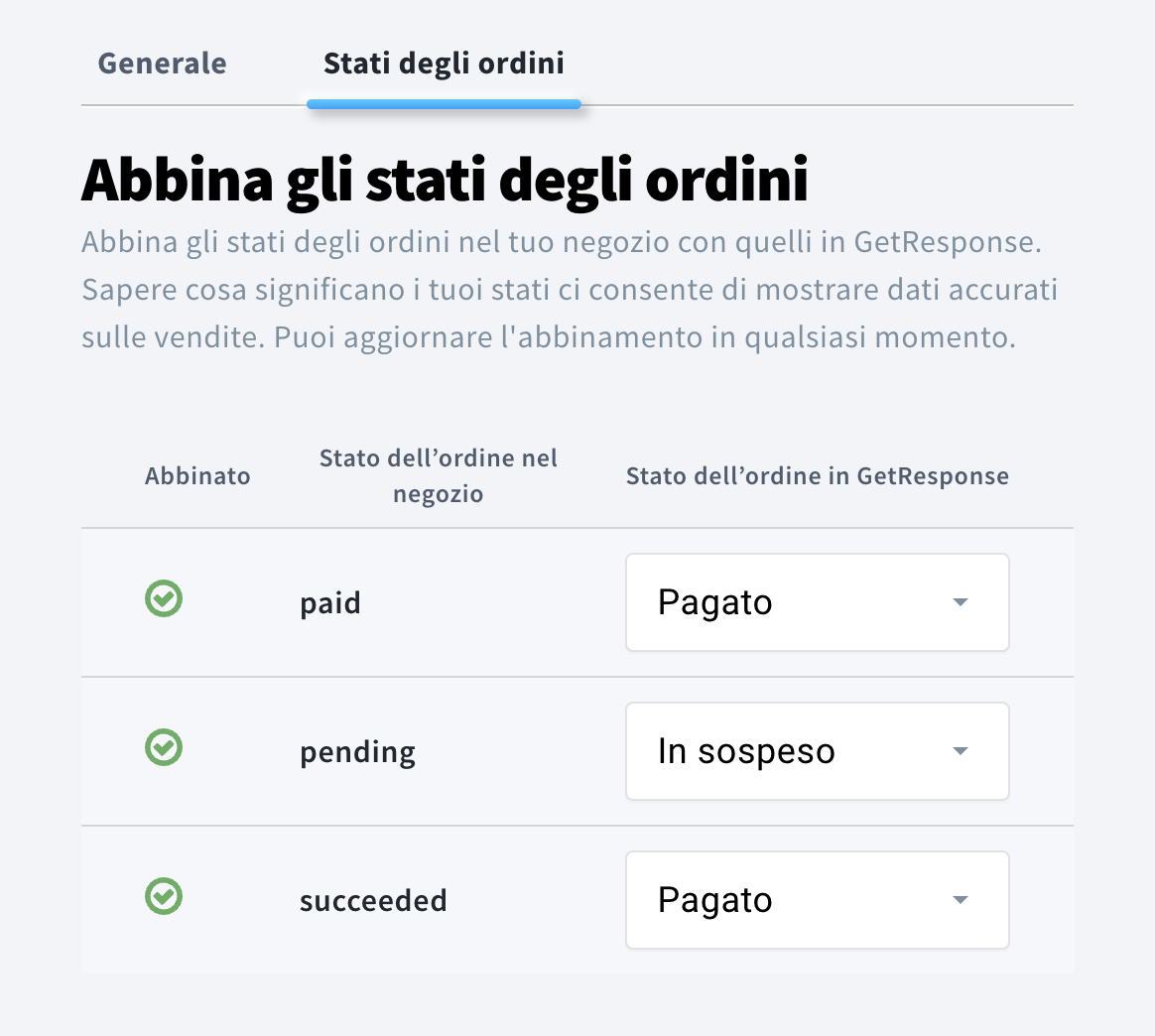
Task: Click the Abbina gli stati degli ordini heading
Action: [445, 180]
